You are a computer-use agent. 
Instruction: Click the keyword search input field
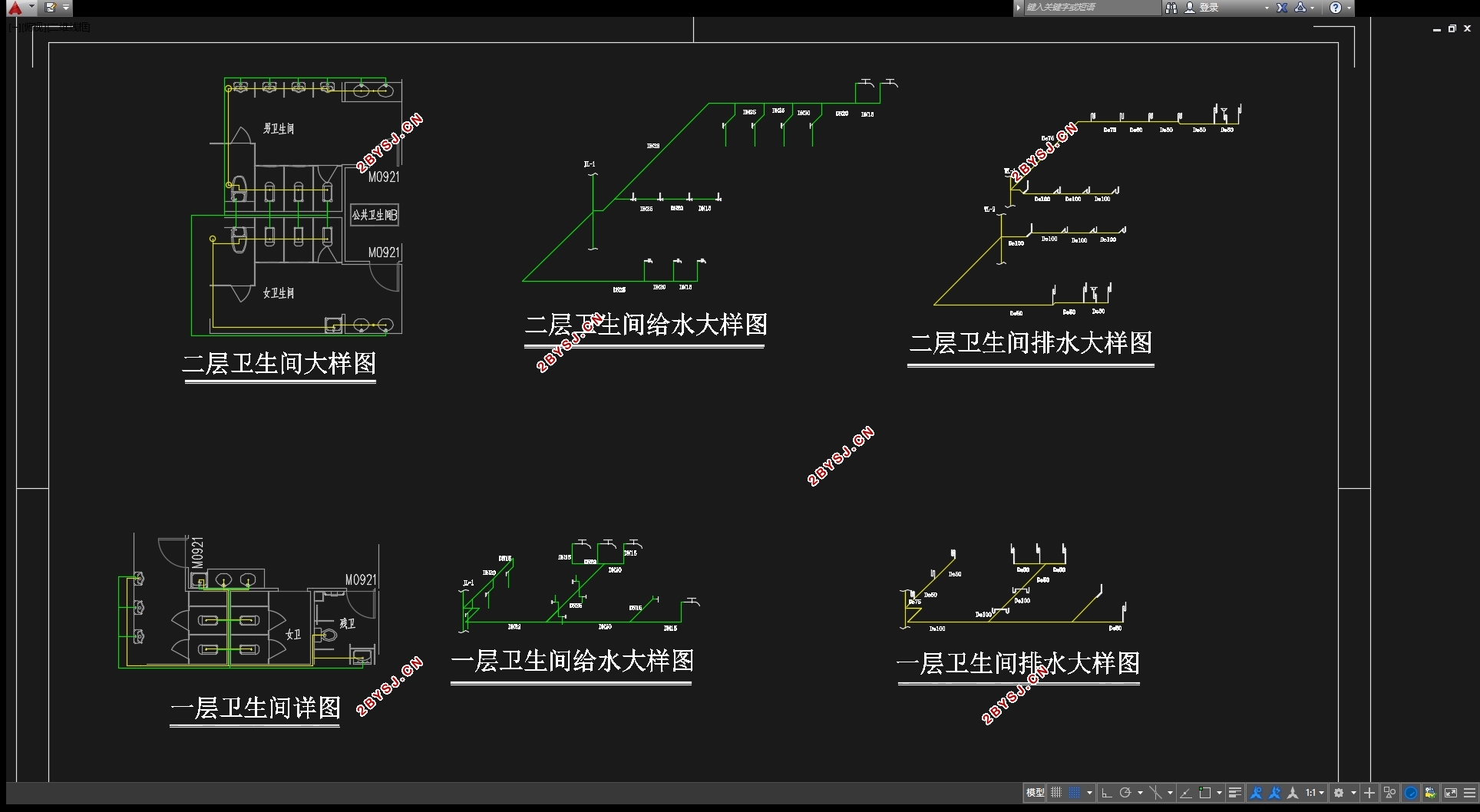[1092, 8]
